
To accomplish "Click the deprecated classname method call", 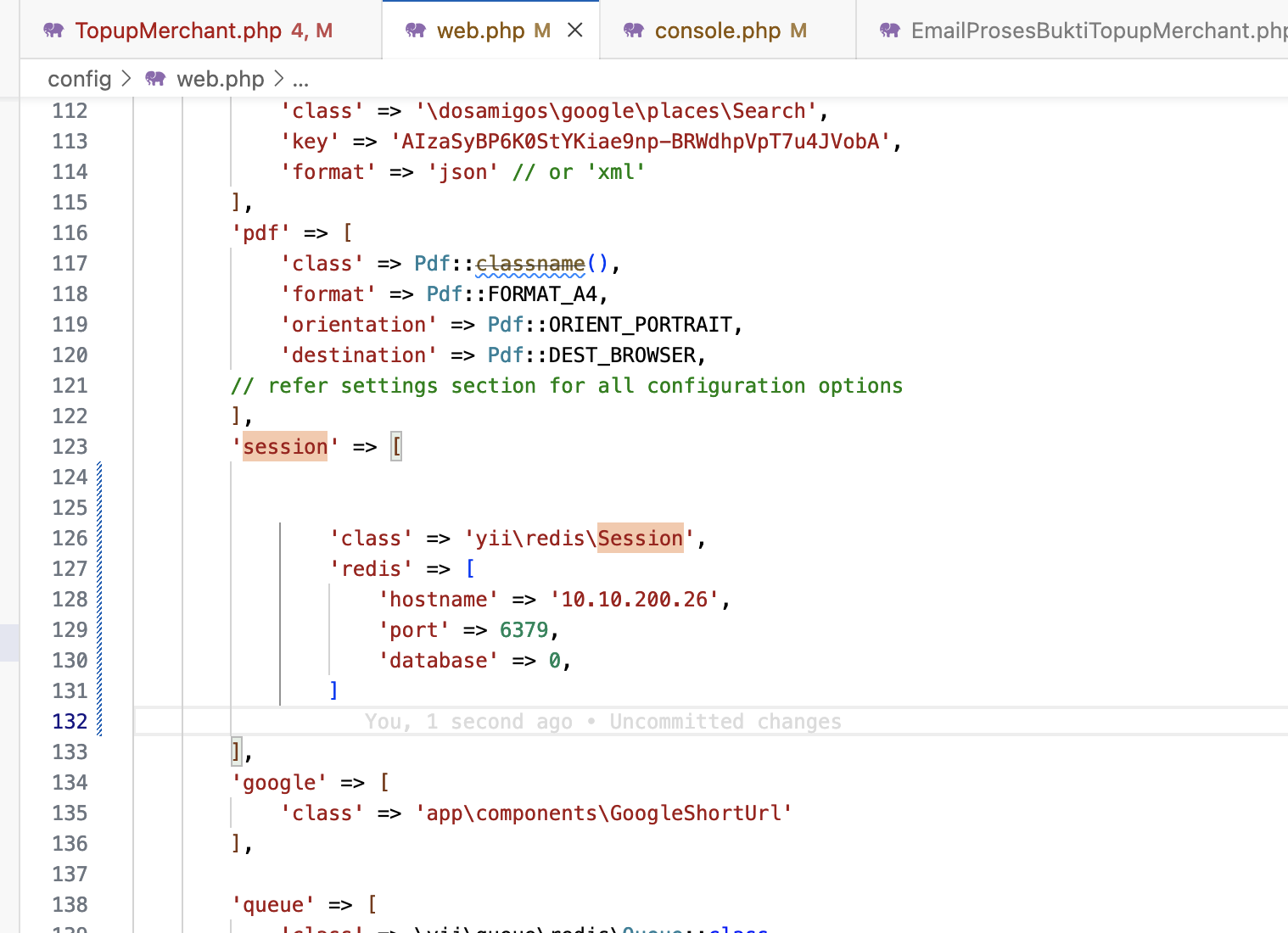I will (x=529, y=264).
